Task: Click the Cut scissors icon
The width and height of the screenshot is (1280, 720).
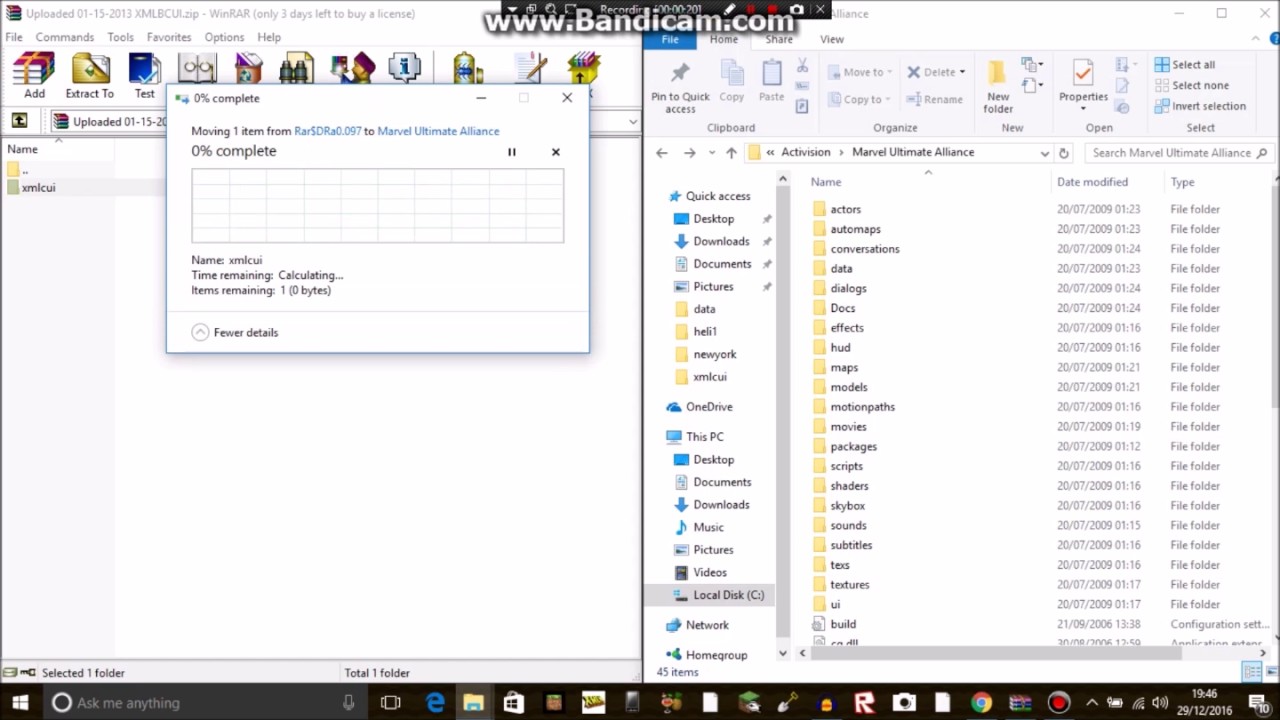Action: tap(802, 66)
